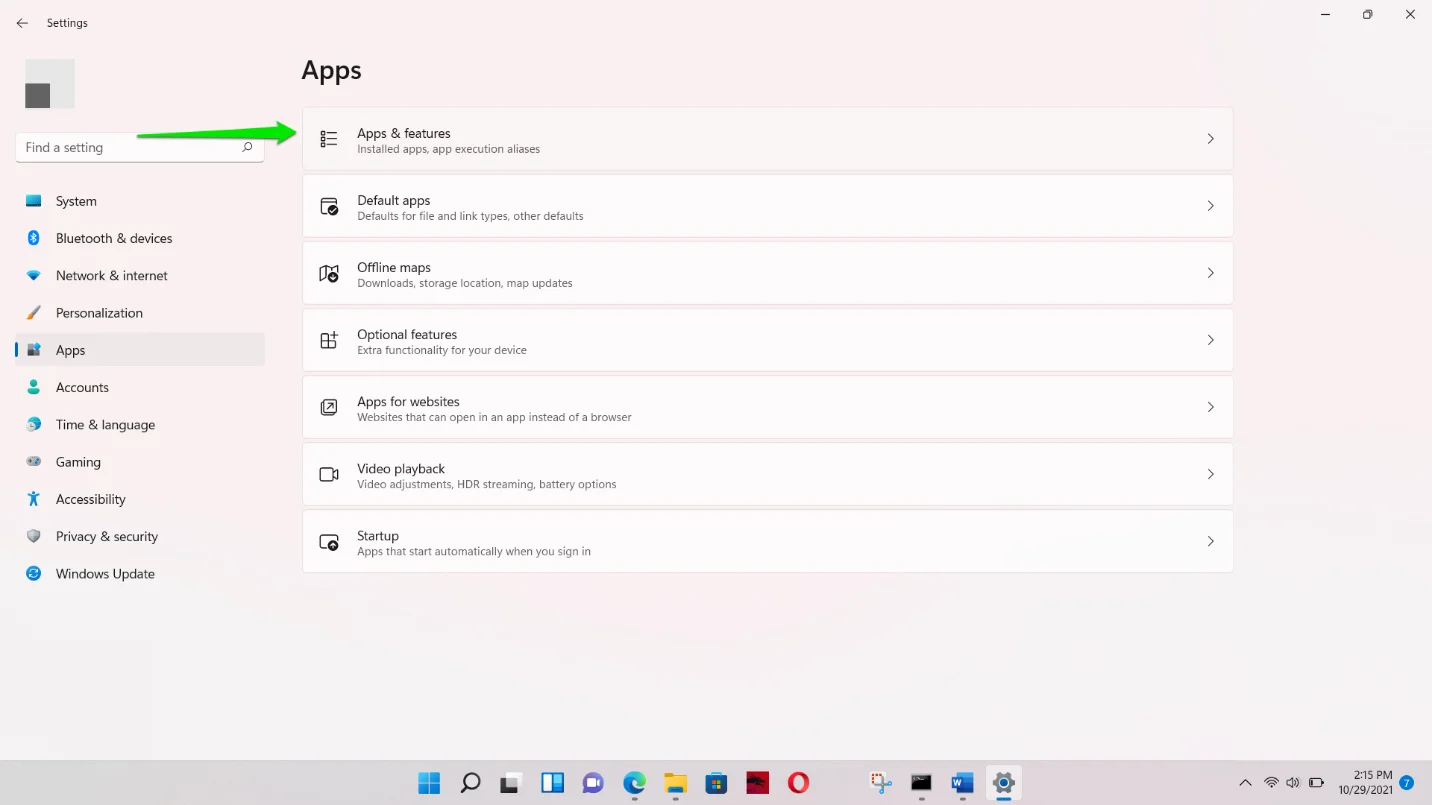Expand Apps & features via its chevron
Viewport: 1432px width, 805px height.
(x=1210, y=139)
